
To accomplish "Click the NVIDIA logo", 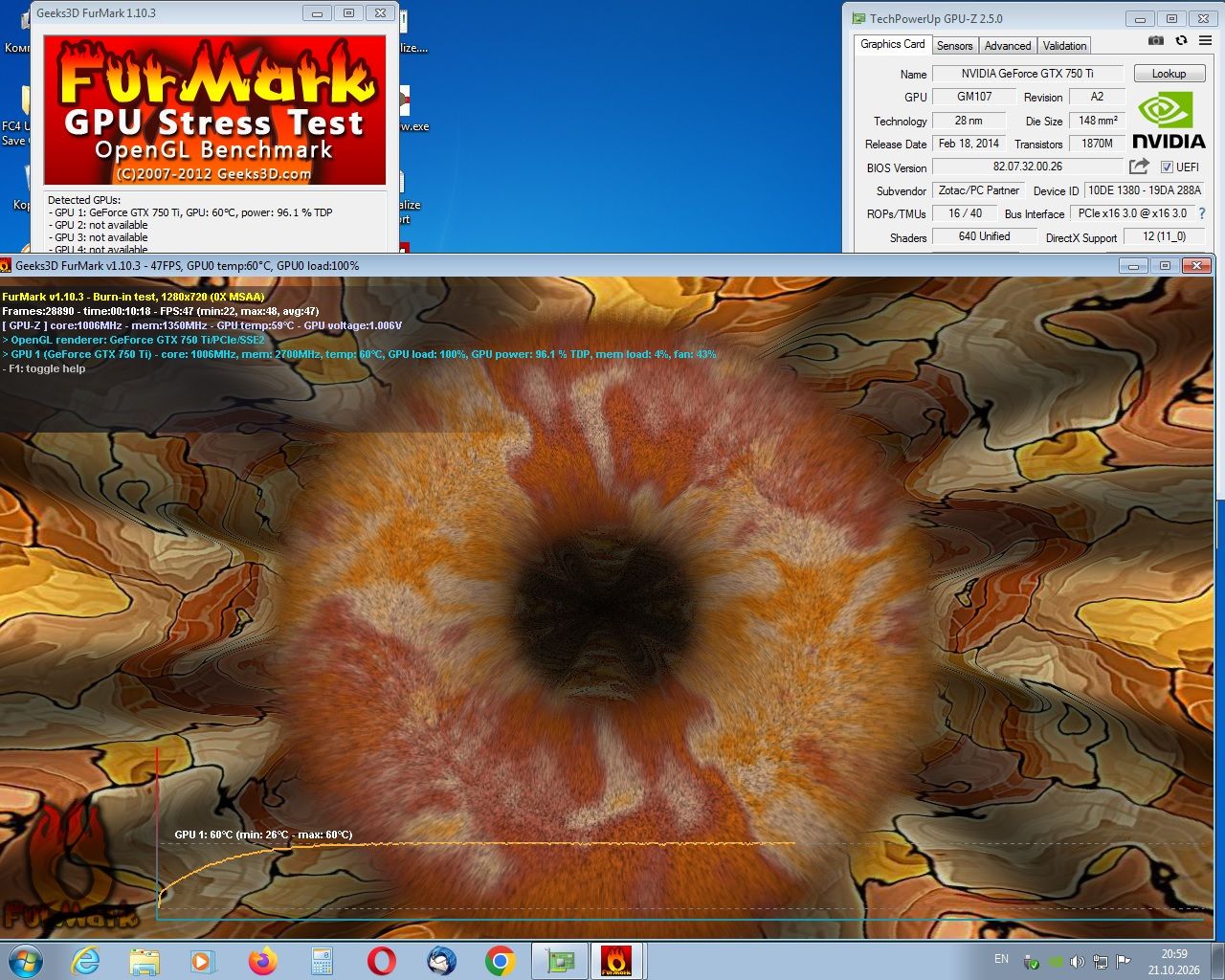I will 1169,121.
